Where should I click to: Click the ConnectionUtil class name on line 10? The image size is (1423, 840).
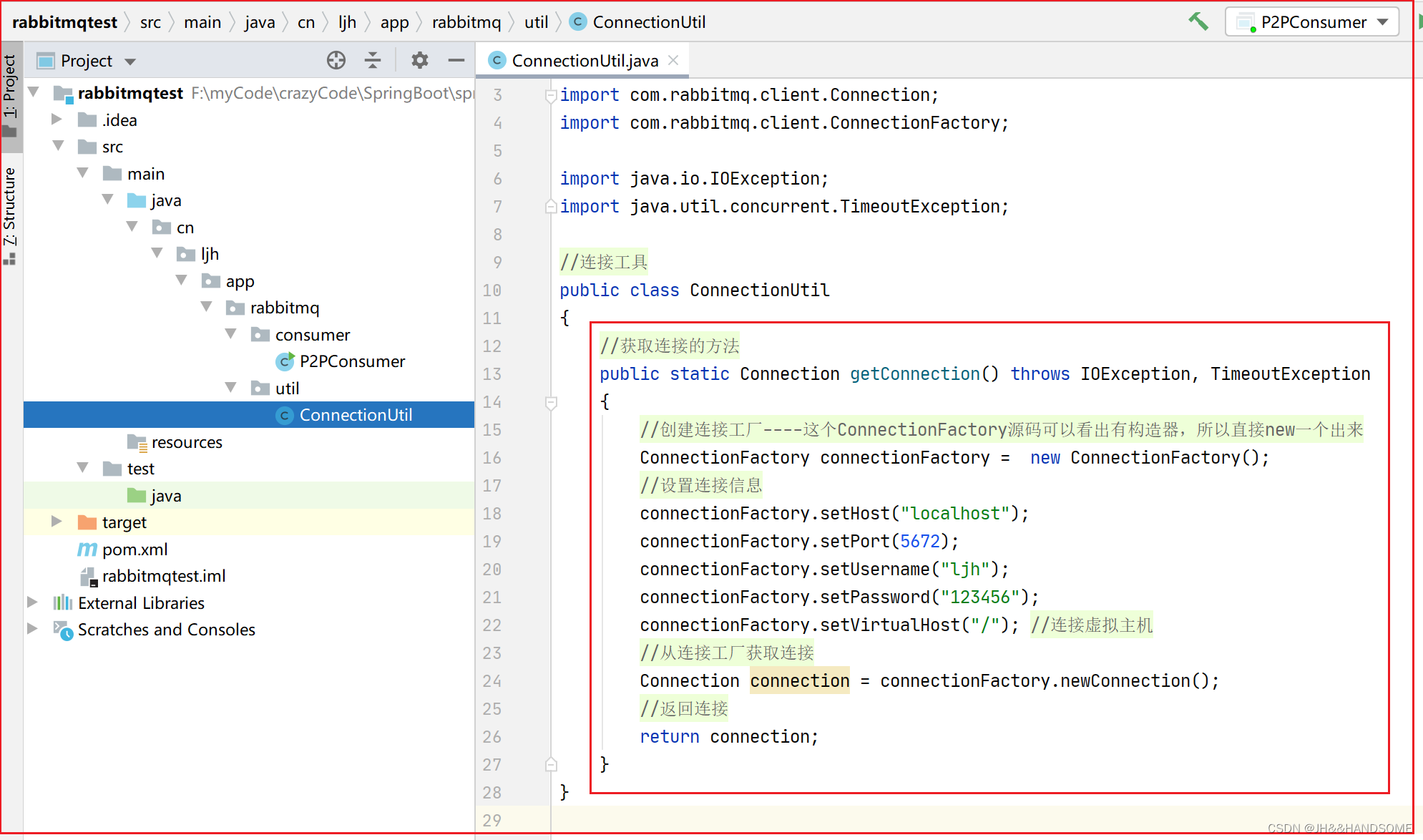(x=760, y=290)
